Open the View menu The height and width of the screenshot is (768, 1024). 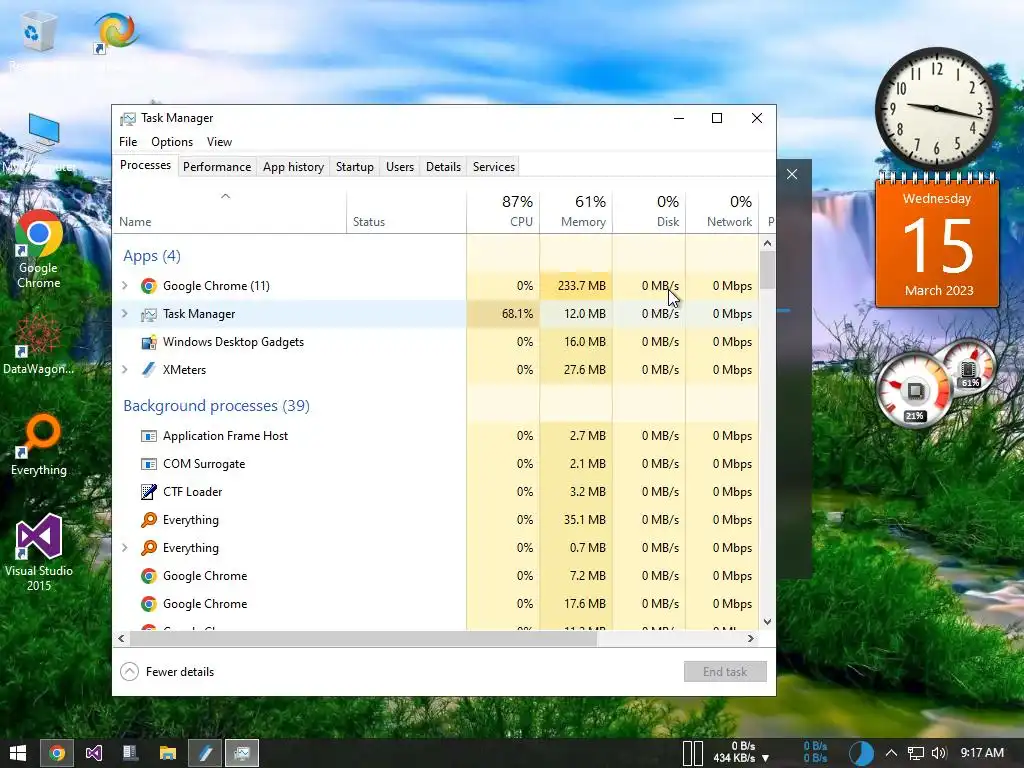pos(219,142)
